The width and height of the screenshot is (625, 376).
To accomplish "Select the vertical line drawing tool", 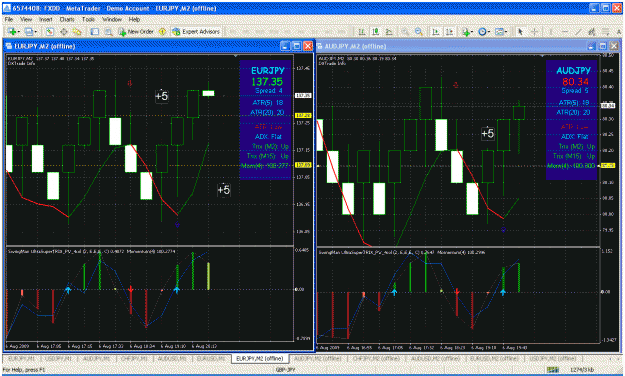I will point(551,31).
